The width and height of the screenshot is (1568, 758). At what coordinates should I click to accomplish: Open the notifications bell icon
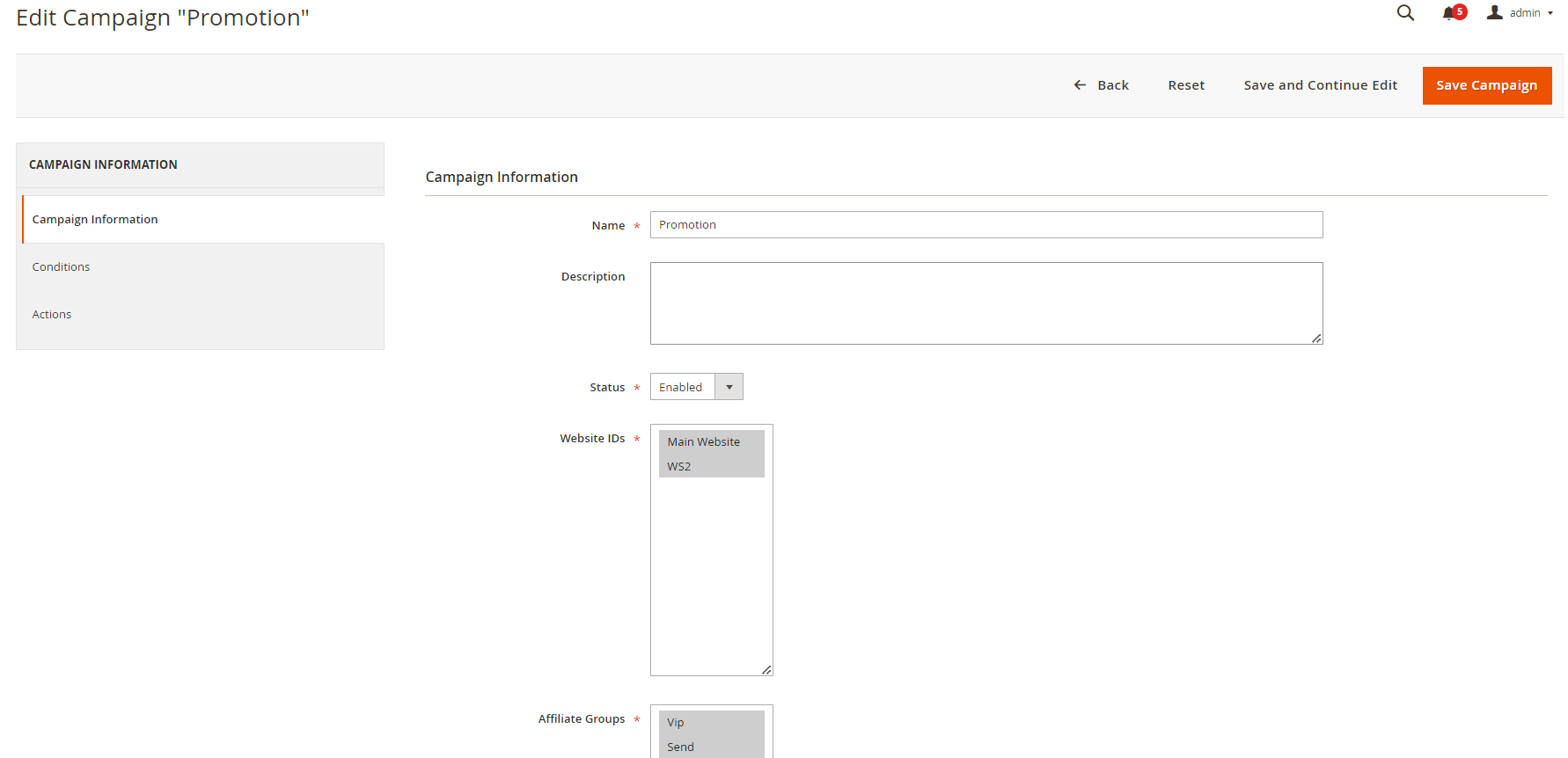[x=1449, y=13]
